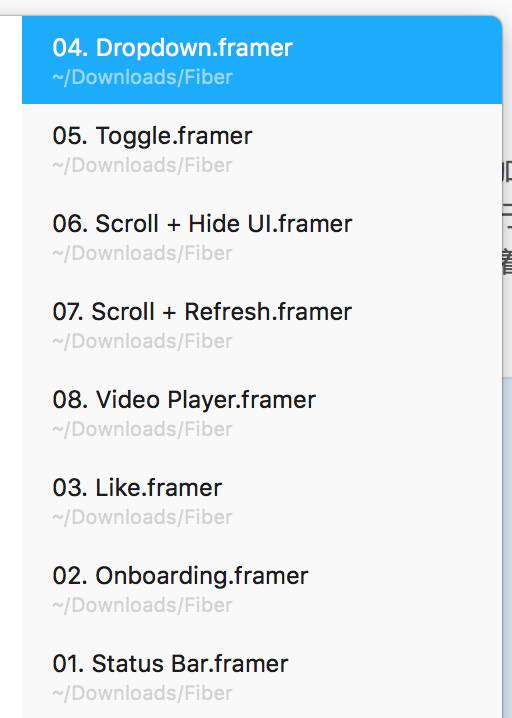Click the path under 04. Dropdown.framer
The height and width of the screenshot is (718, 512).
click(142, 77)
